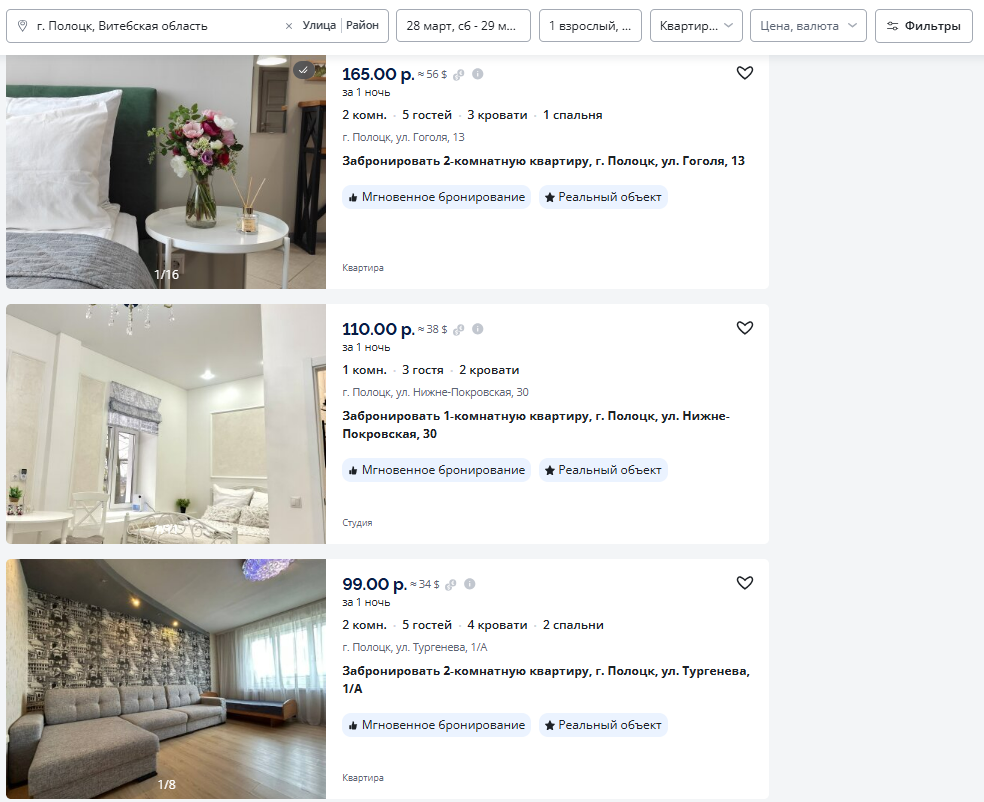The height and width of the screenshot is (802, 984).
Task: Click link icon beside 165.00 p. price
Action: 459,74
